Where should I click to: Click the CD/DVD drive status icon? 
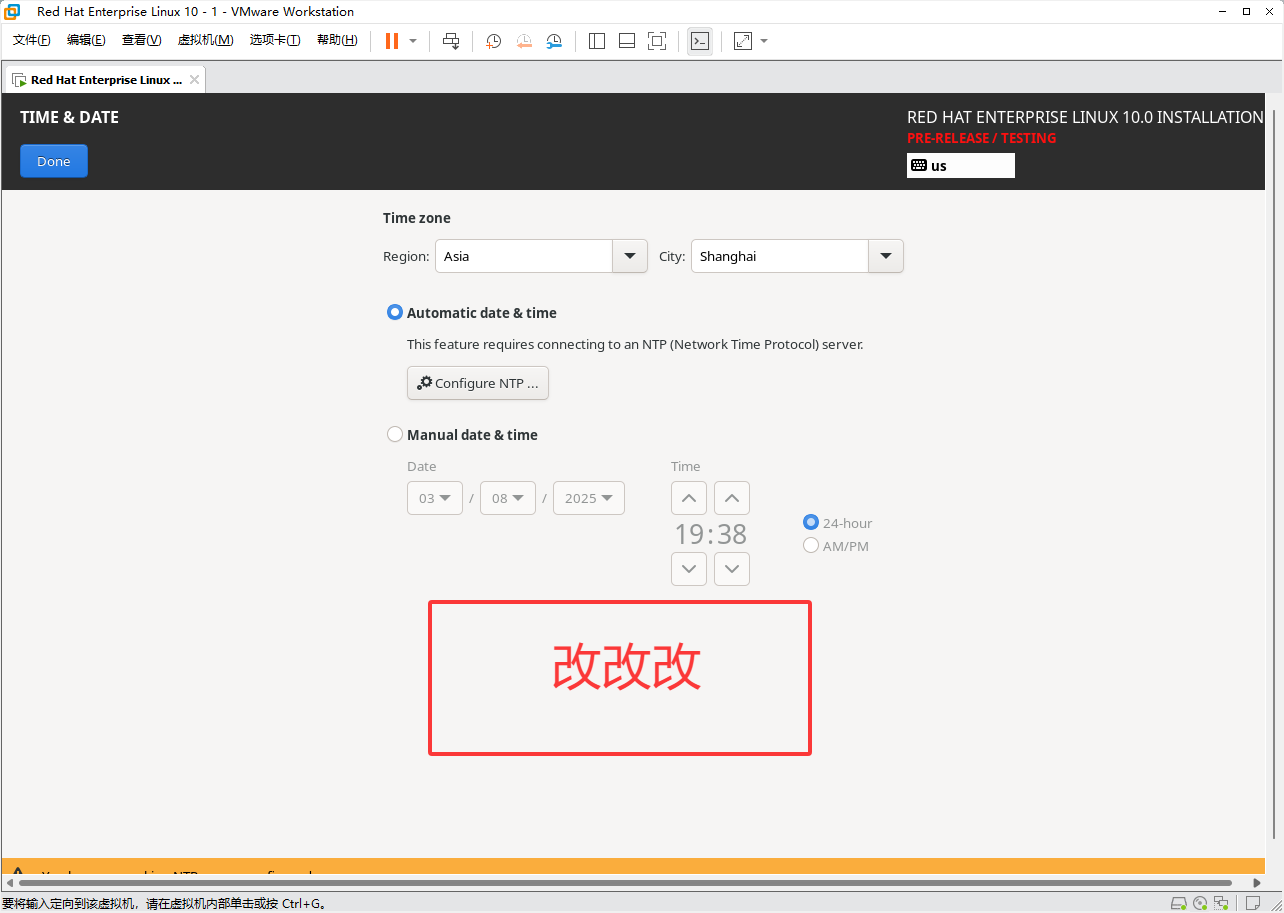coord(1200,904)
